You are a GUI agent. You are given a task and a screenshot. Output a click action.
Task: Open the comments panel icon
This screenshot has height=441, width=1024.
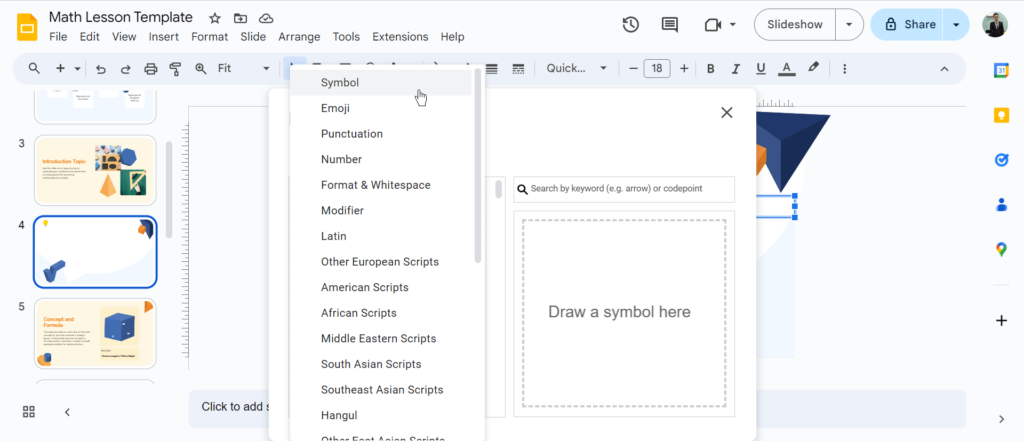pos(669,25)
